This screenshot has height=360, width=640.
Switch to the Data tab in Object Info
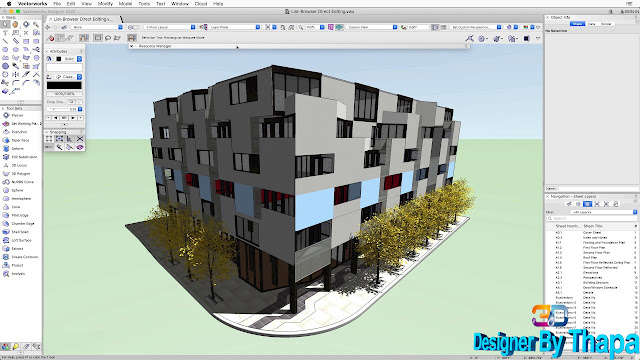[x=592, y=24]
